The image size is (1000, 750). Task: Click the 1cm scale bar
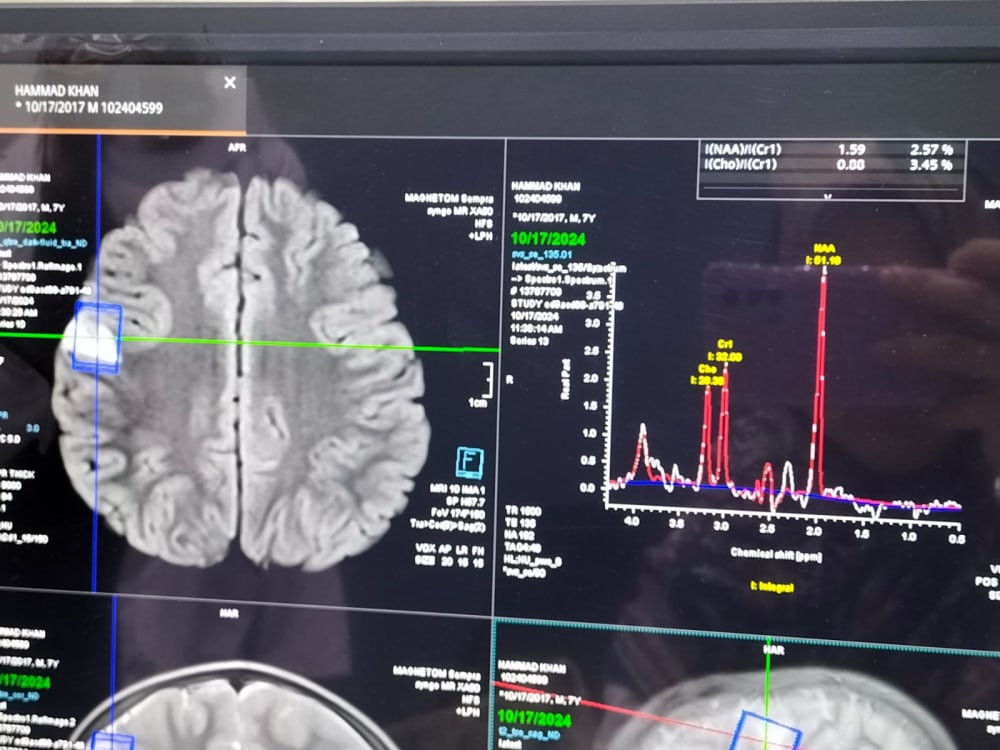point(483,384)
